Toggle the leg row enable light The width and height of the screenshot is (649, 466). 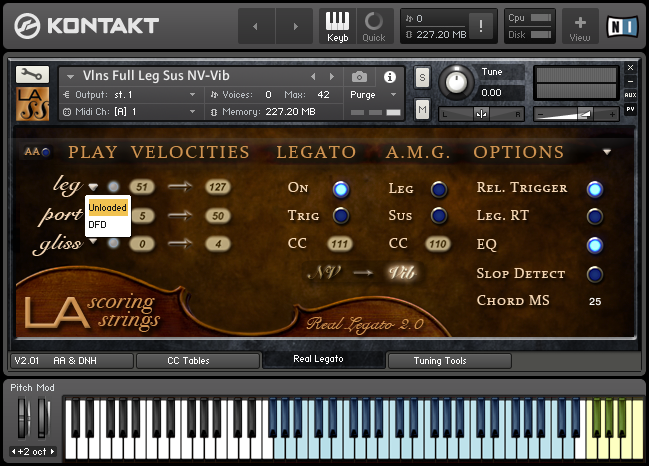[x=113, y=187]
